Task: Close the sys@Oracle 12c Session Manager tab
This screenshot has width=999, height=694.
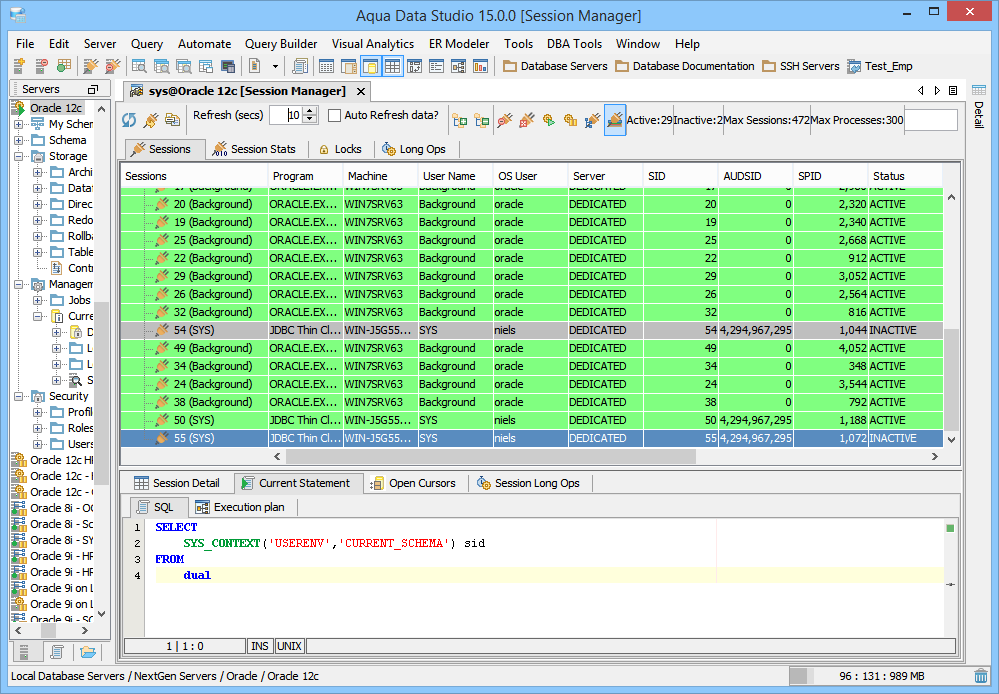Action: 361,91
